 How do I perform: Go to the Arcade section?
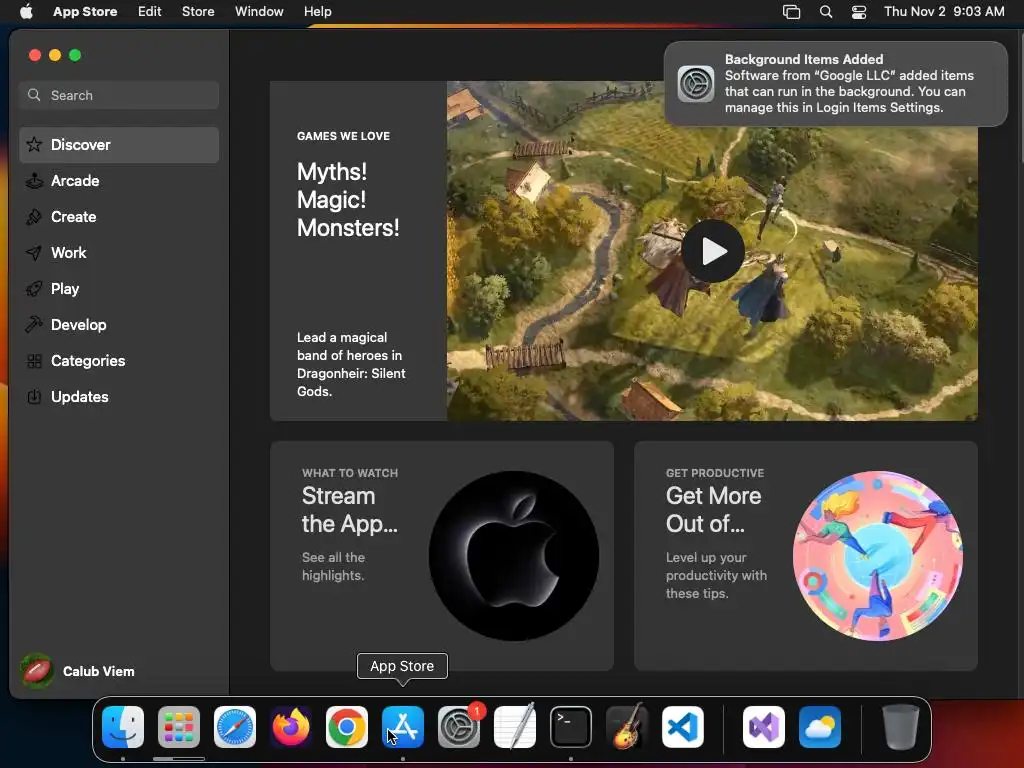(x=119, y=181)
